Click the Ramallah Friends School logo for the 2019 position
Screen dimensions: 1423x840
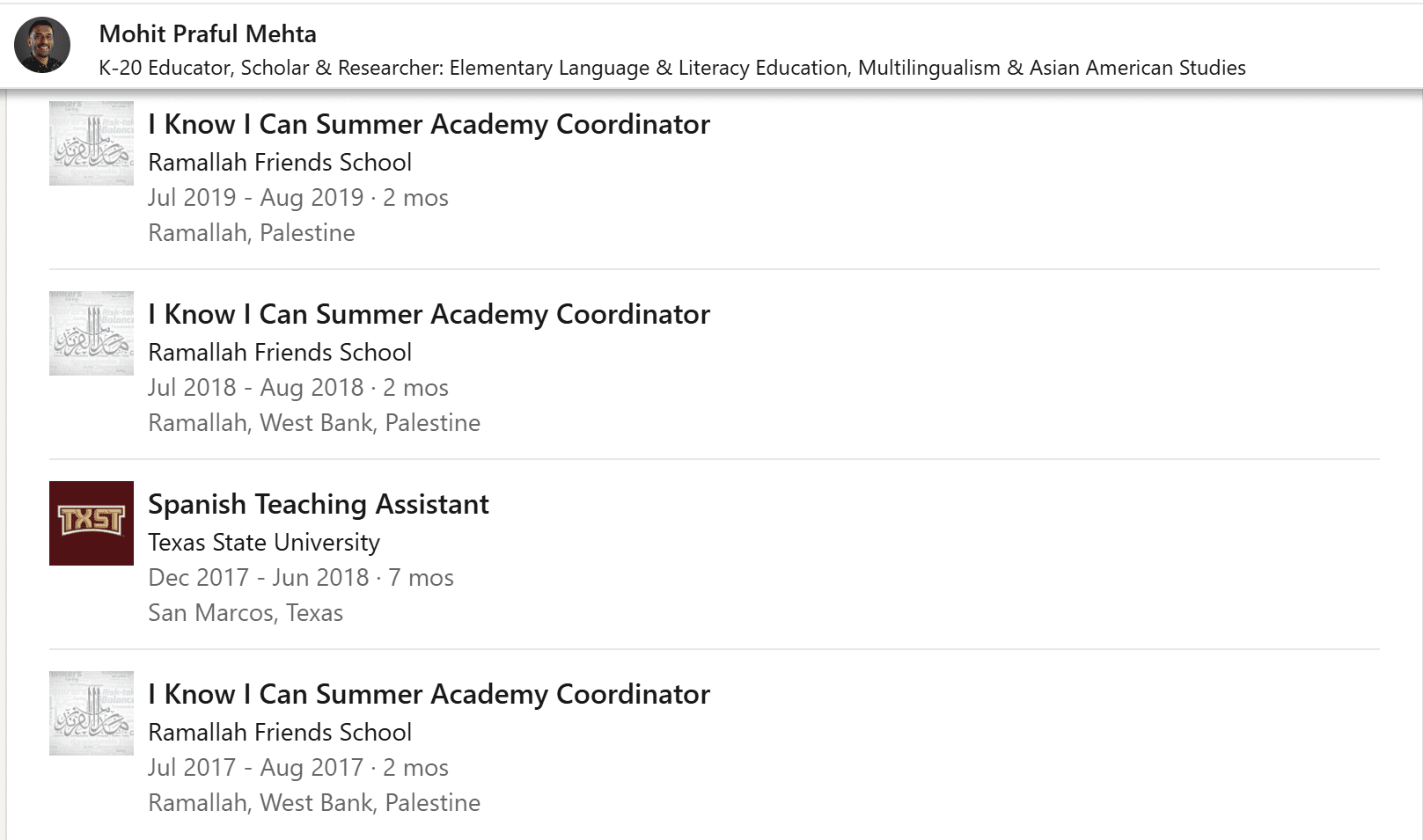tap(92, 143)
